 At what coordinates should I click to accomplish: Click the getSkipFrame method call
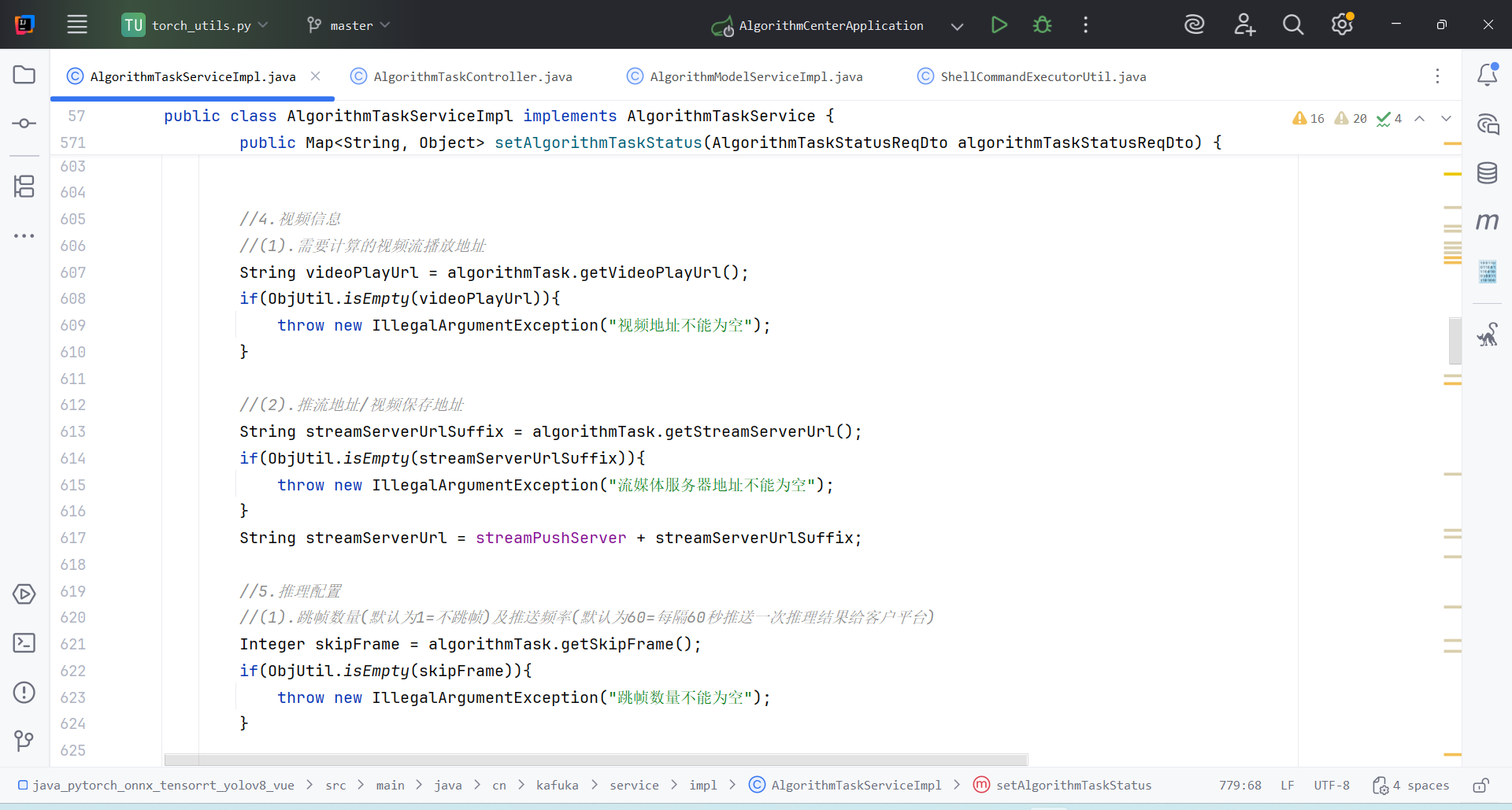[617, 644]
